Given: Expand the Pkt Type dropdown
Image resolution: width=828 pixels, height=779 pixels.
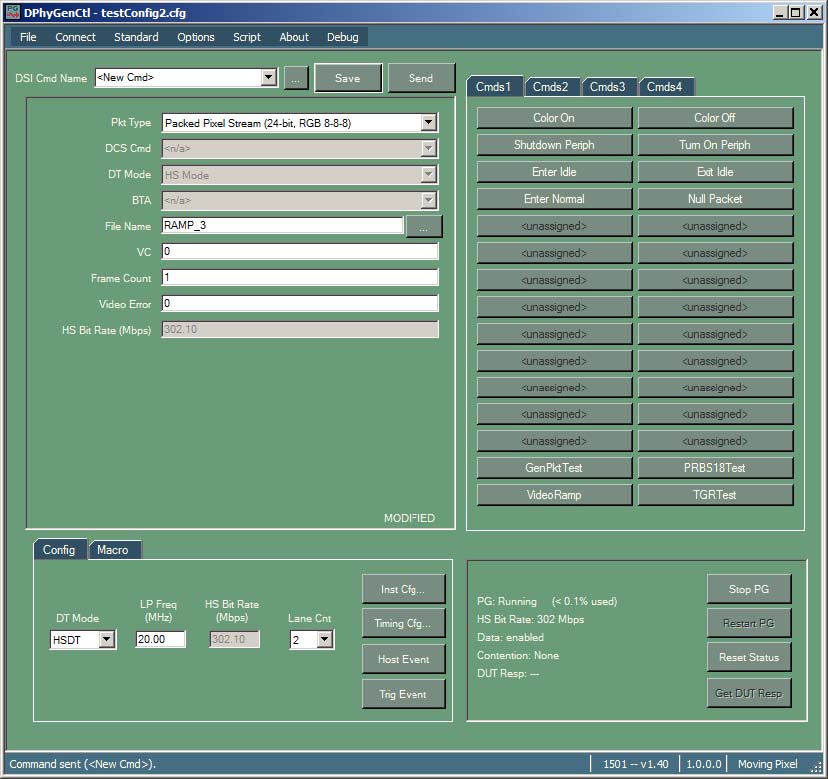Looking at the screenshot, I should 429,123.
